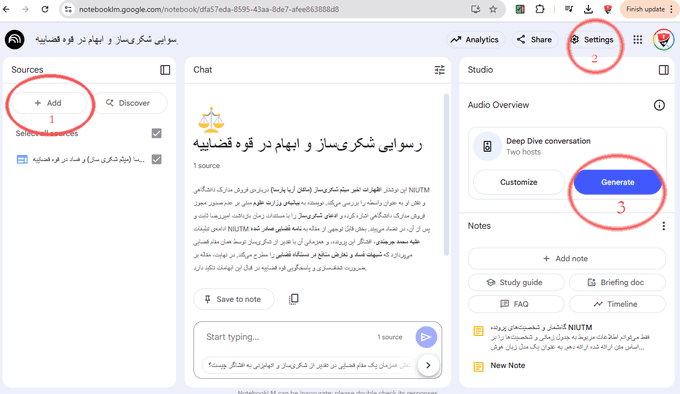Reload the page

point(45,9)
